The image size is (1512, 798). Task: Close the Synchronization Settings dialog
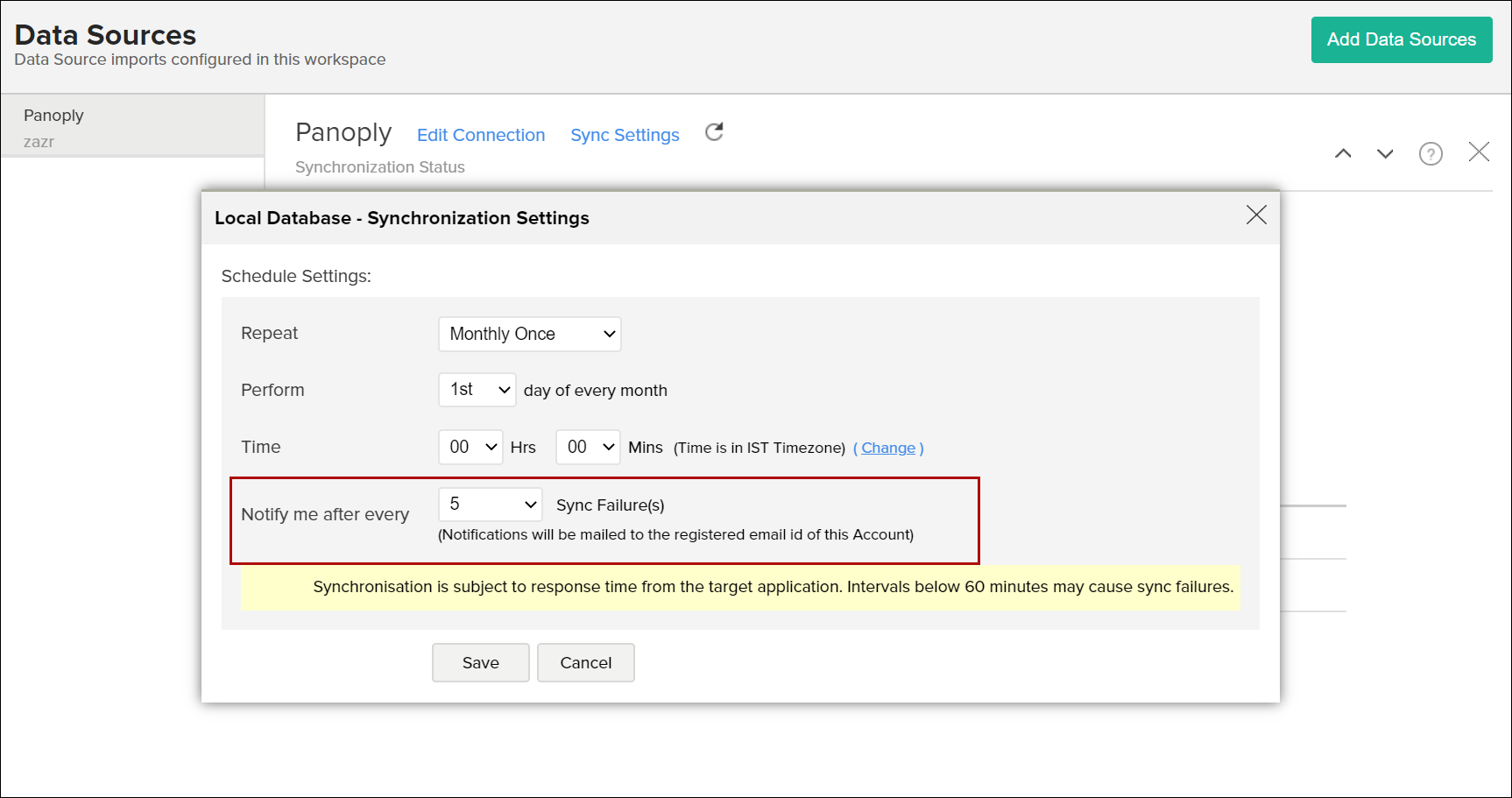[x=1255, y=215]
